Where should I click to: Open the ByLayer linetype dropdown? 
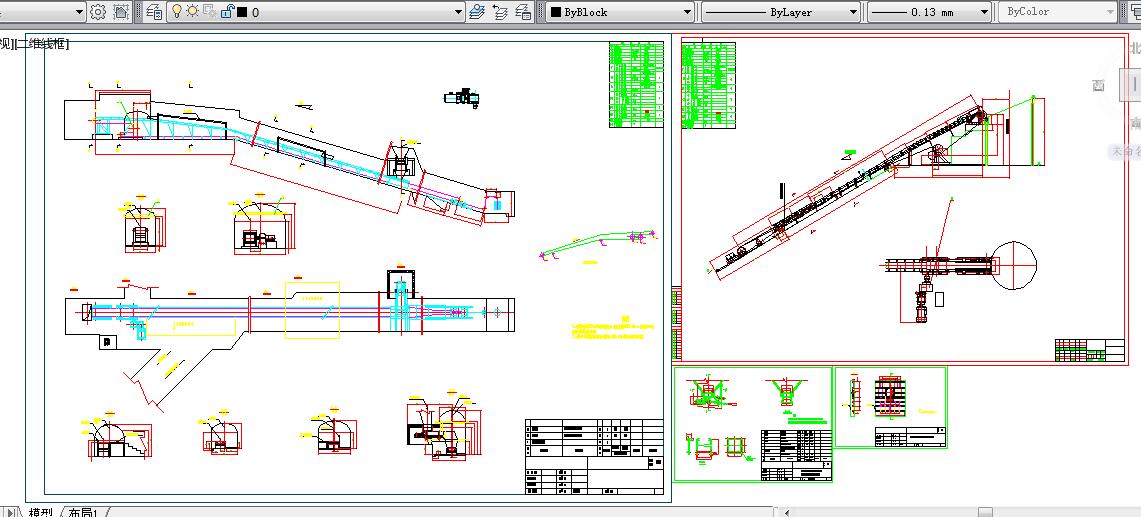coord(854,12)
